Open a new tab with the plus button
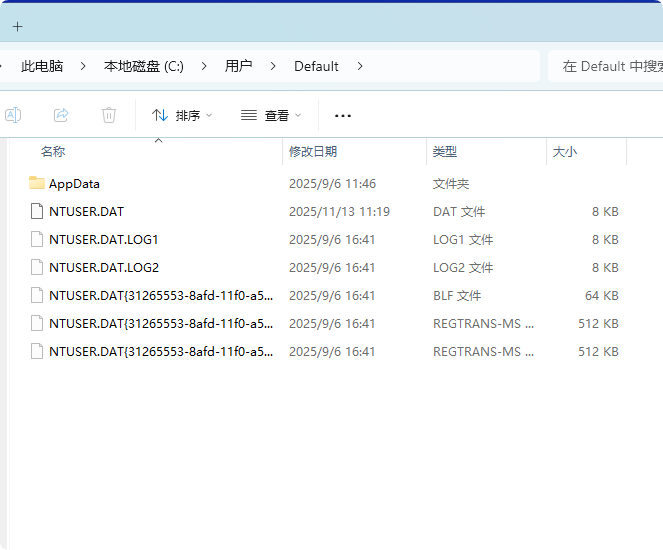 point(17,27)
